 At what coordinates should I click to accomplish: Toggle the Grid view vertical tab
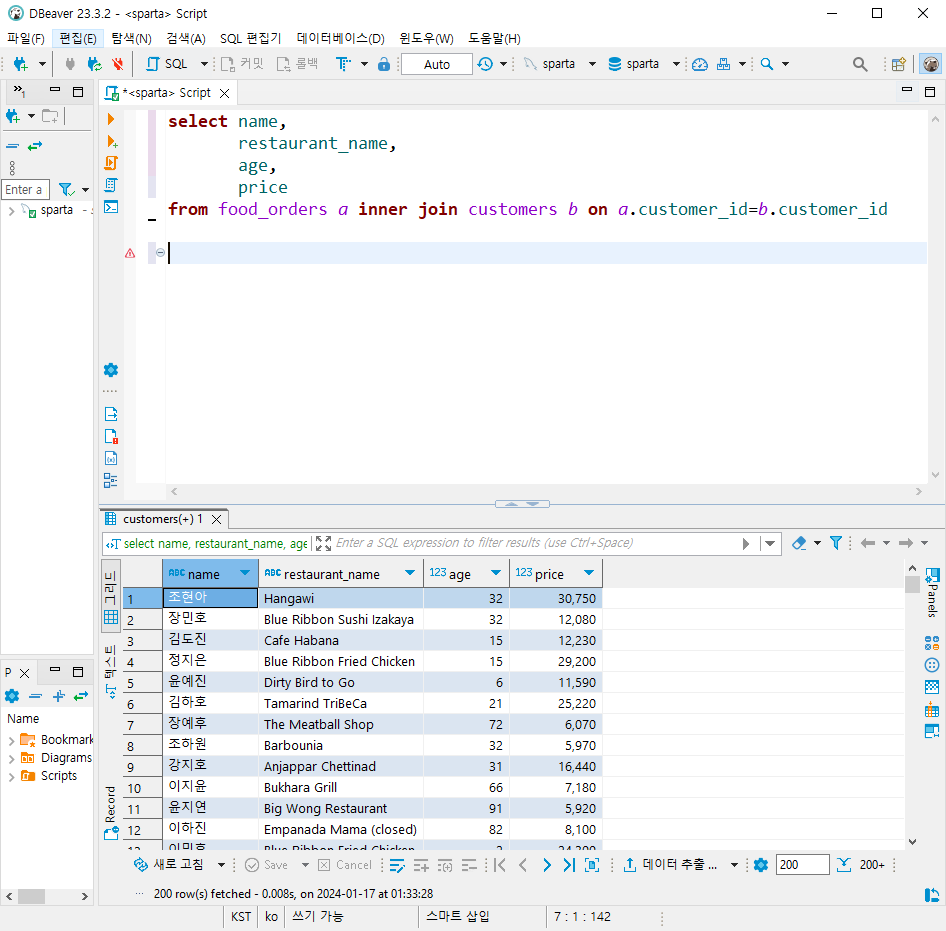click(111, 597)
